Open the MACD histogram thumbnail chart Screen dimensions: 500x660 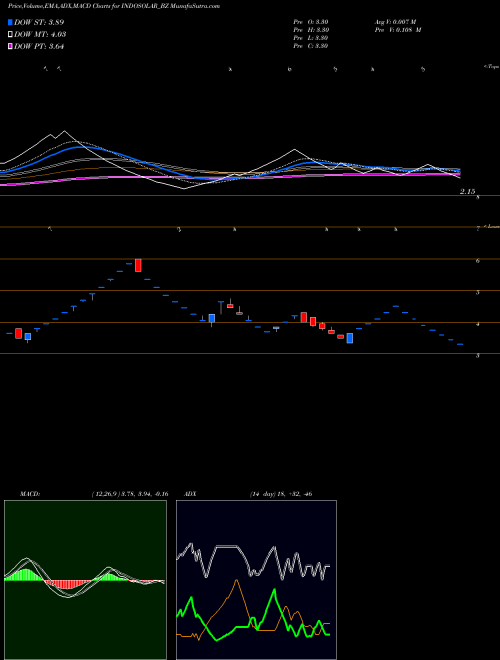click(x=85, y=580)
